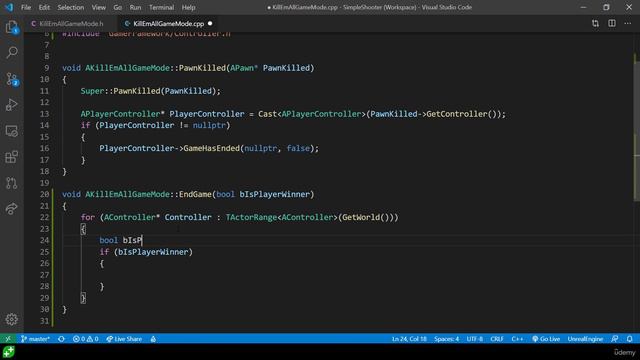Click bIsPlayerWinner inside the if condition
Image resolution: width=640 pixels, height=360 pixels.
153,252
